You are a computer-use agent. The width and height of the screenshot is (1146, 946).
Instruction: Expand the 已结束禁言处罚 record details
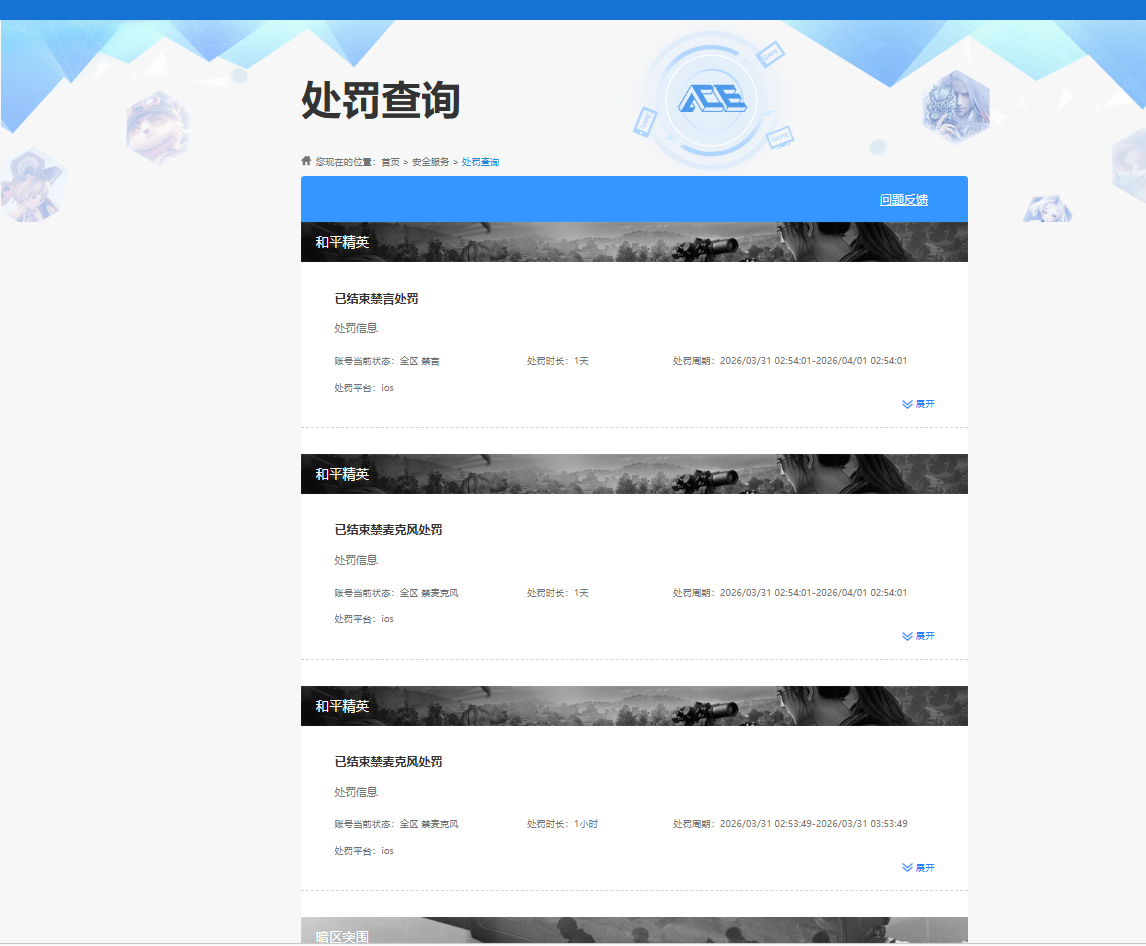pos(918,404)
